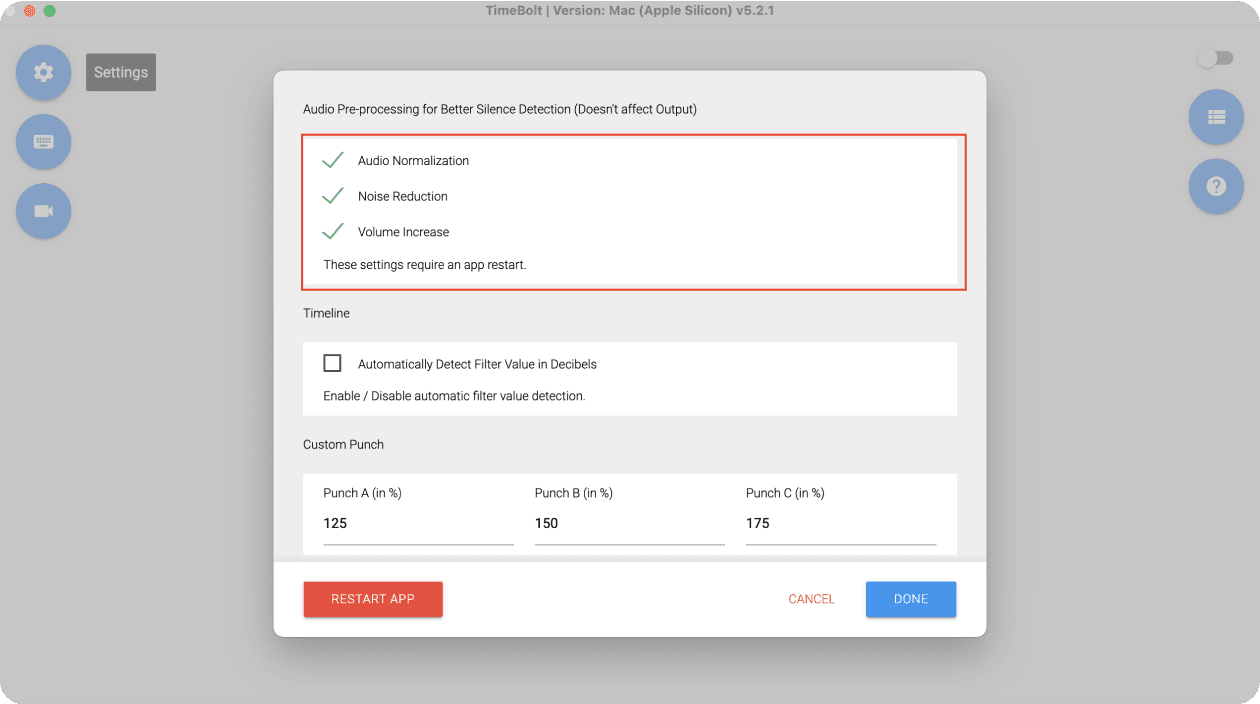This screenshot has height=704, width=1260.
Task: Click the blue Done button
Action: [911, 599]
